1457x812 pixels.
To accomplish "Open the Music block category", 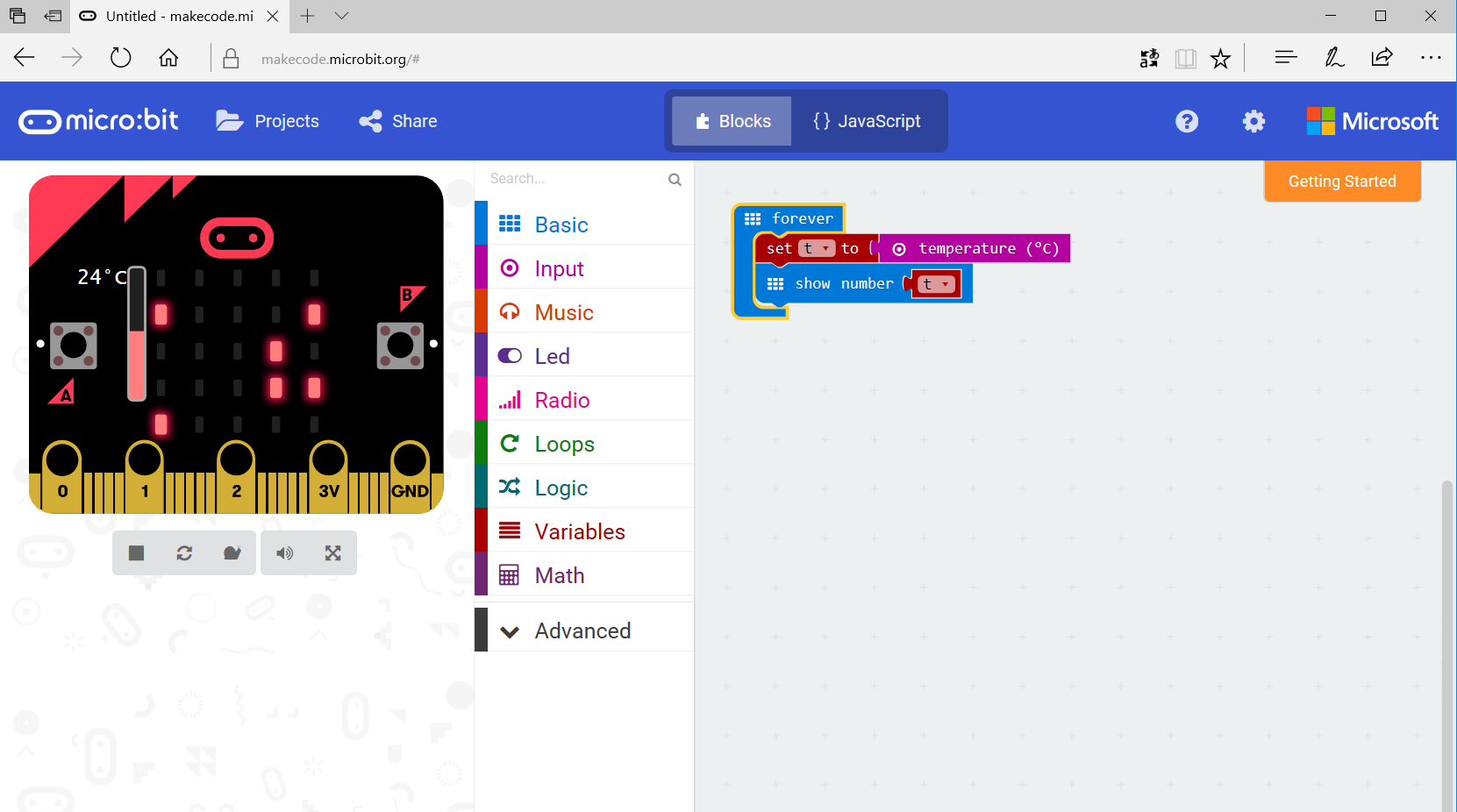I will [x=563, y=312].
